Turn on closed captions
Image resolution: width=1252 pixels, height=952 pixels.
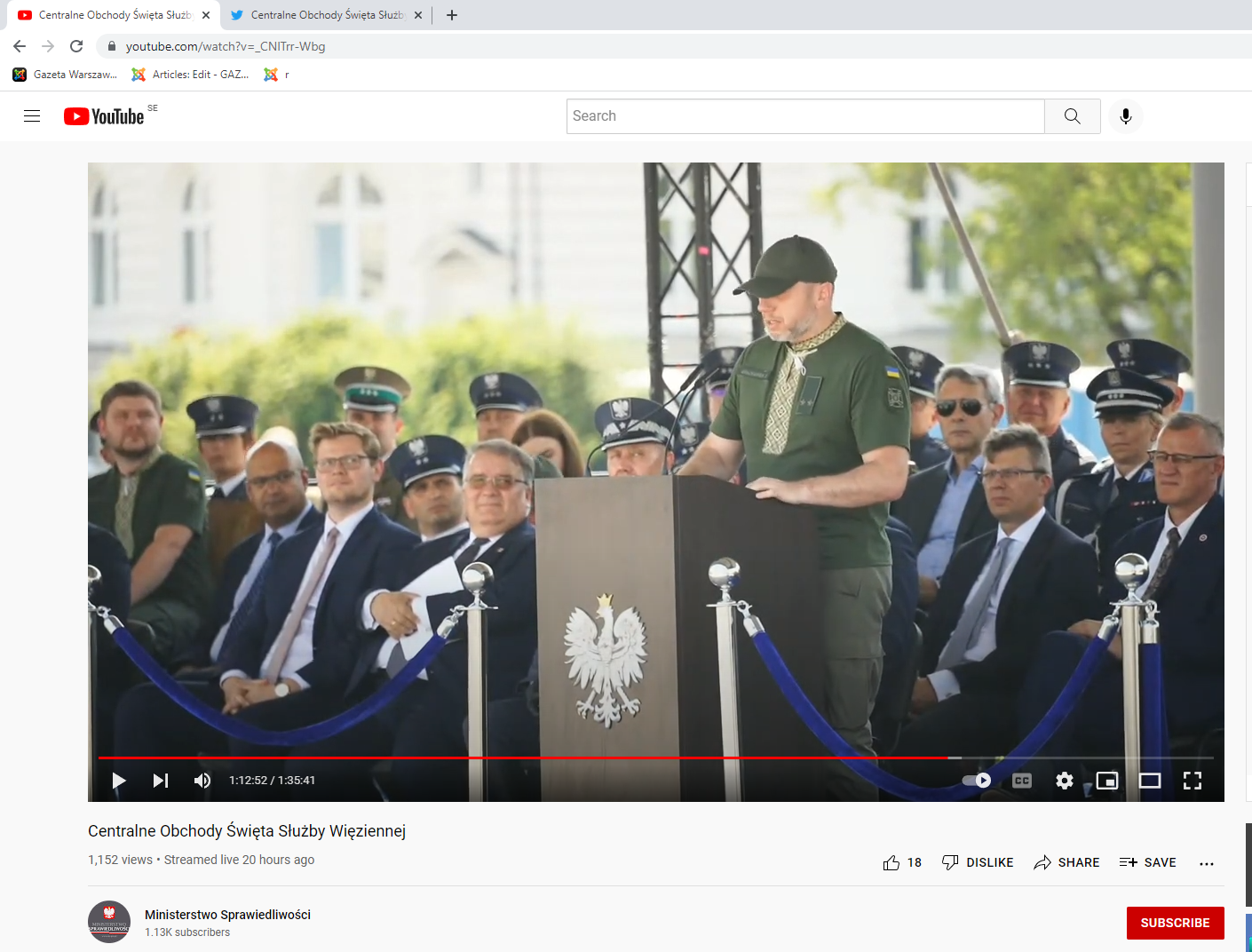pos(1022,781)
